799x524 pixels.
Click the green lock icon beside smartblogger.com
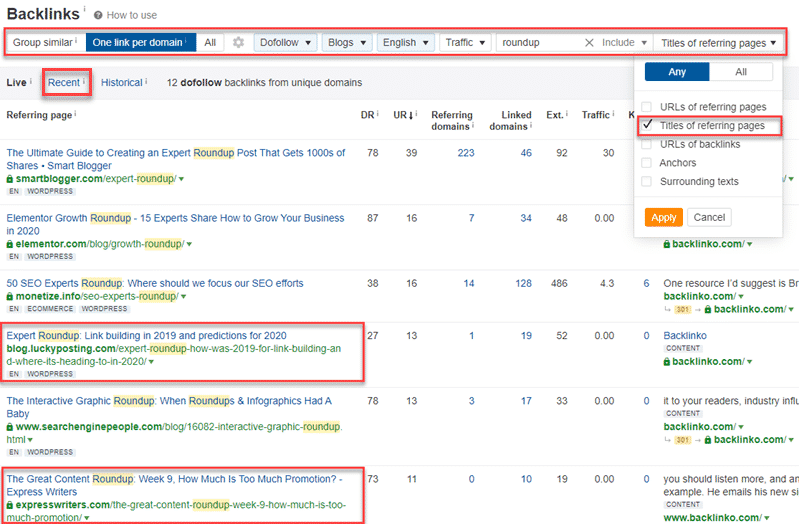pos(10,178)
